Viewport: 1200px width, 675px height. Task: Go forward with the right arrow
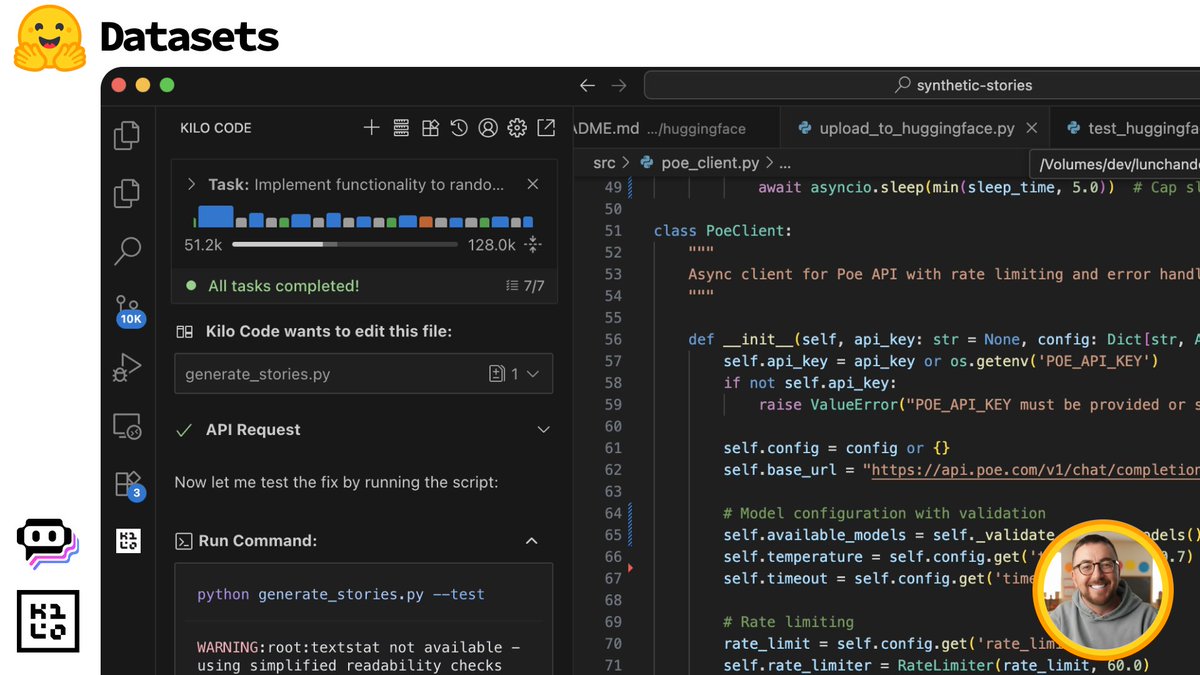tap(619, 86)
